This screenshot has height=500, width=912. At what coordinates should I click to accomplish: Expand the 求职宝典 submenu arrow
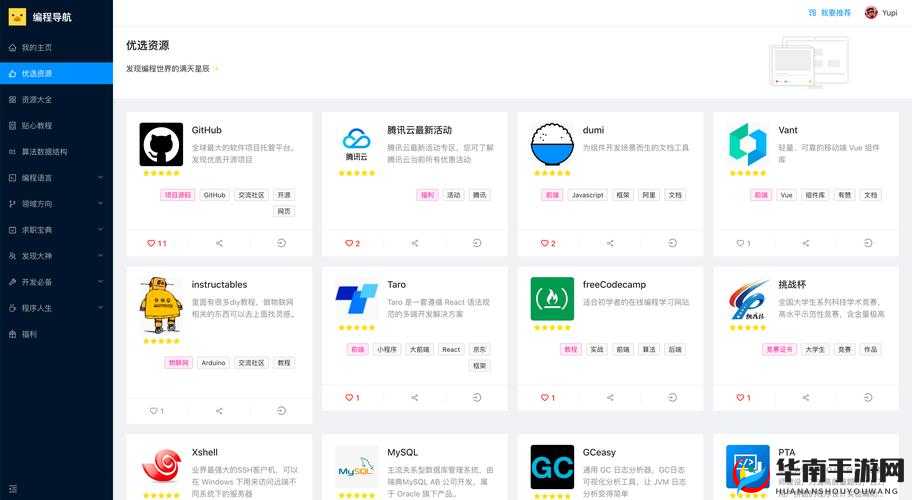(x=100, y=230)
